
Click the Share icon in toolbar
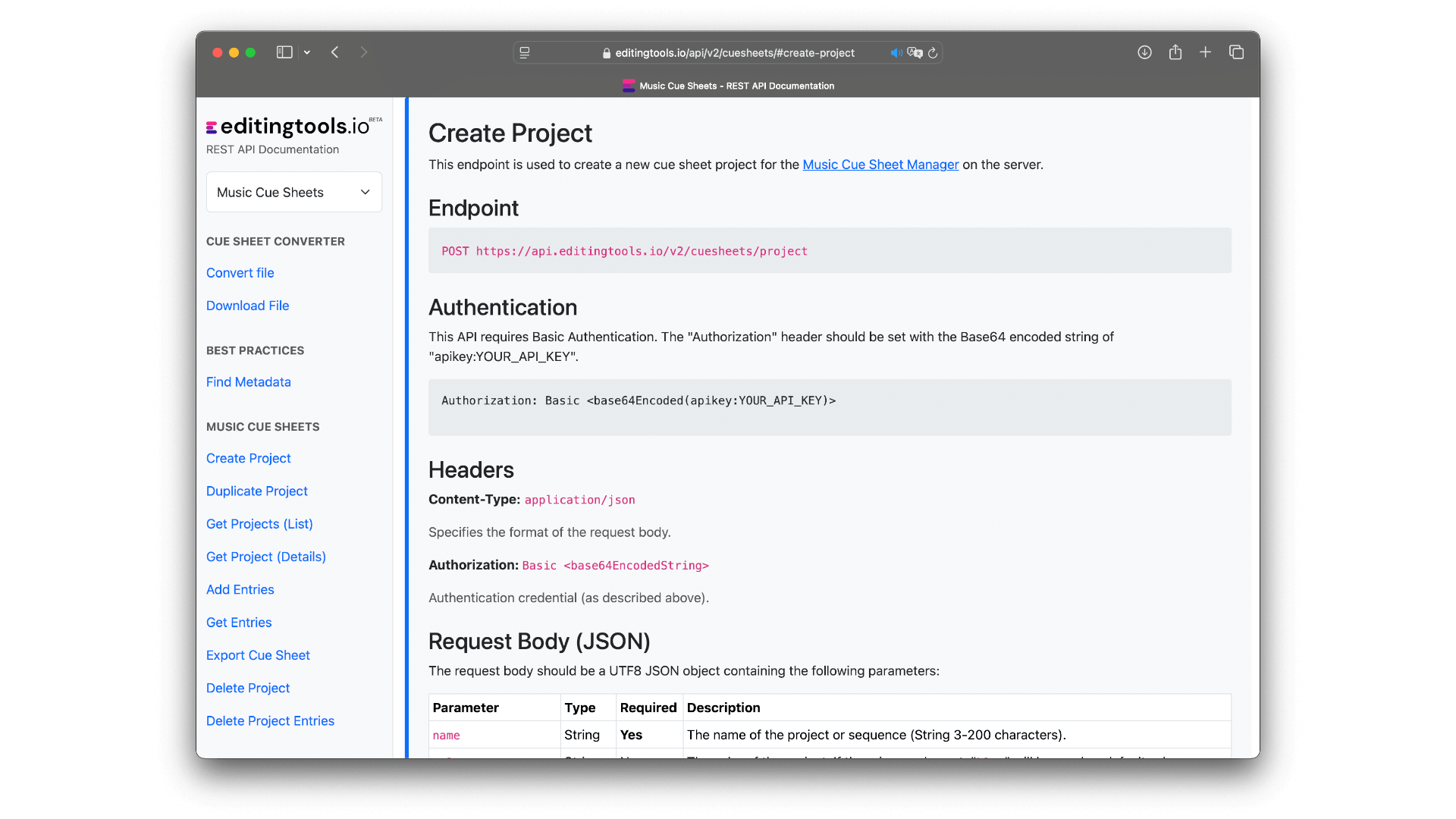(1175, 52)
